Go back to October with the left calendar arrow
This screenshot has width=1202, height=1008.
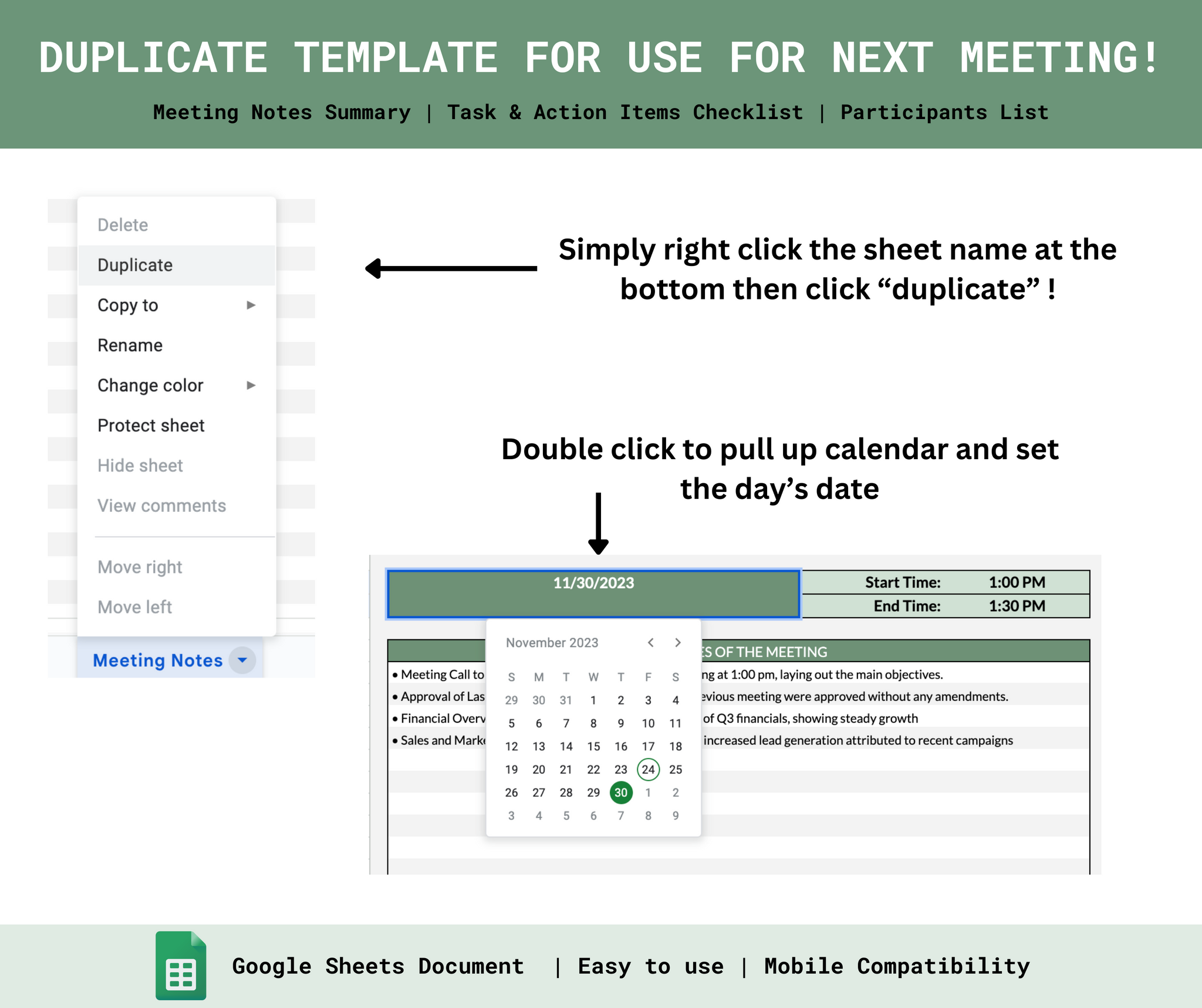650,642
